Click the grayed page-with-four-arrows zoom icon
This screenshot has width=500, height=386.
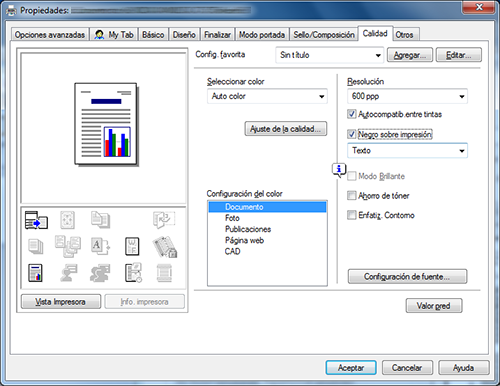click(x=67, y=220)
